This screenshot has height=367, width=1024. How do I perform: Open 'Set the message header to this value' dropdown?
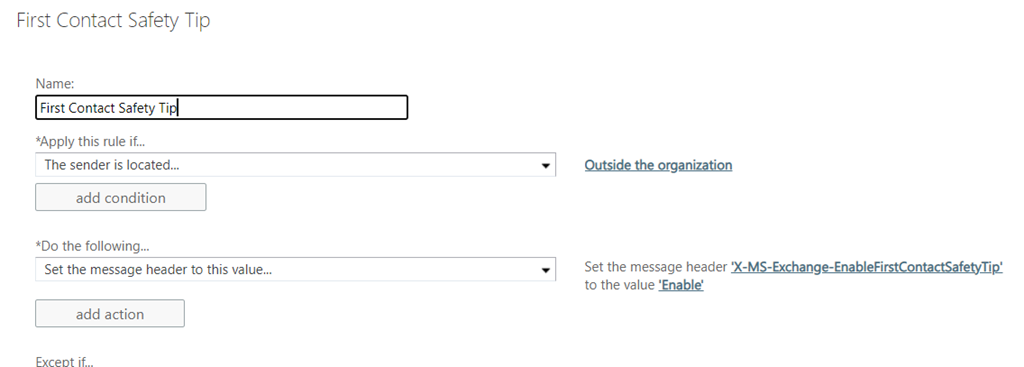pyautogui.click(x=295, y=269)
